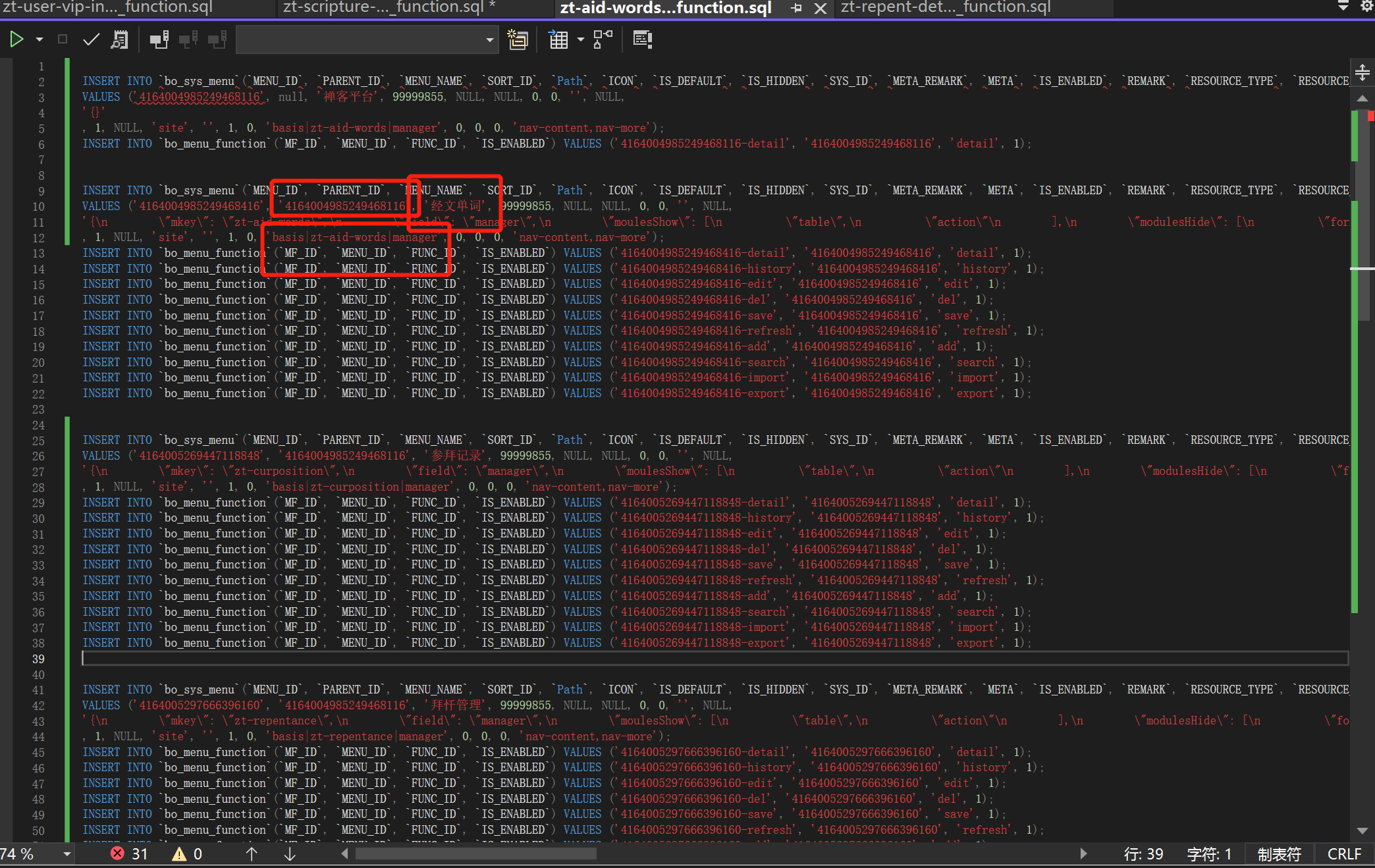Click the horizontal scrollbar thumb
This screenshot has height=868, width=1375.
(475, 854)
